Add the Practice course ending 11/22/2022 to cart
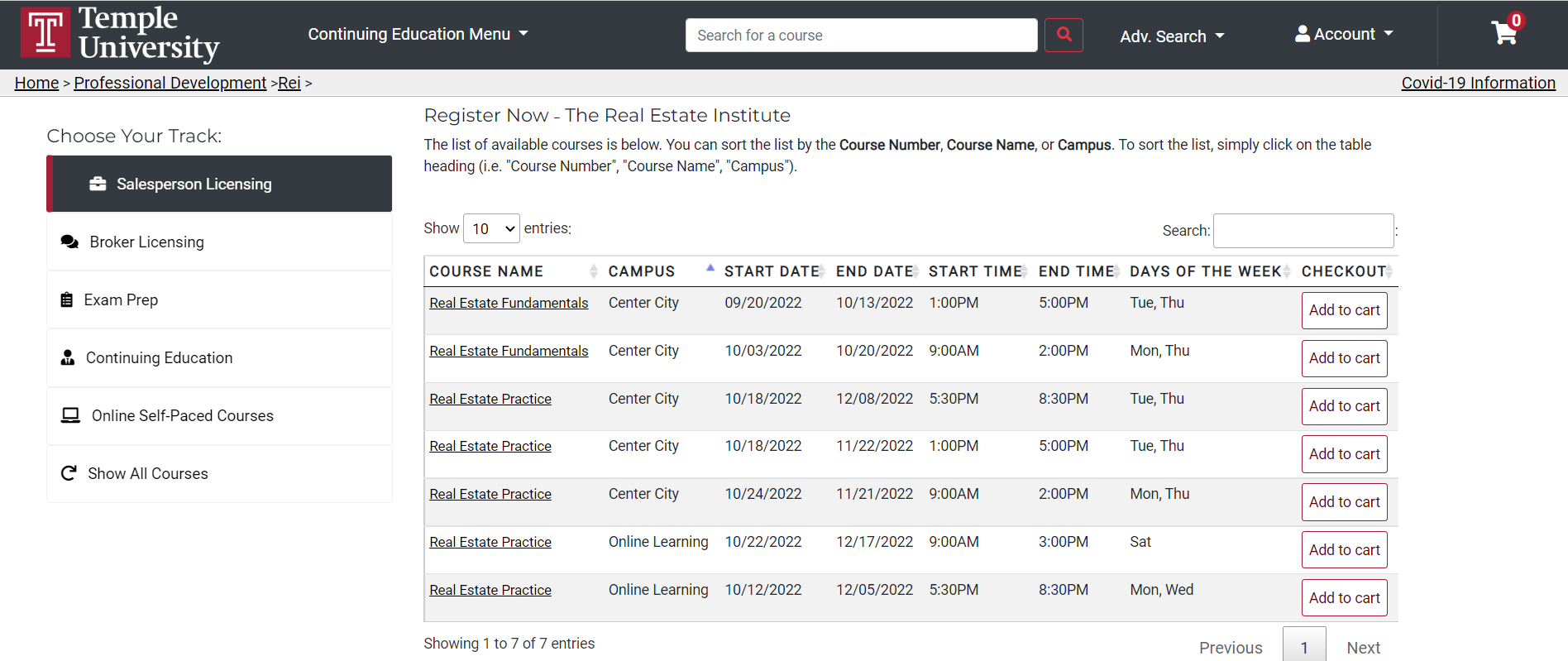1568x661 pixels. pyautogui.click(x=1344, y=454)
